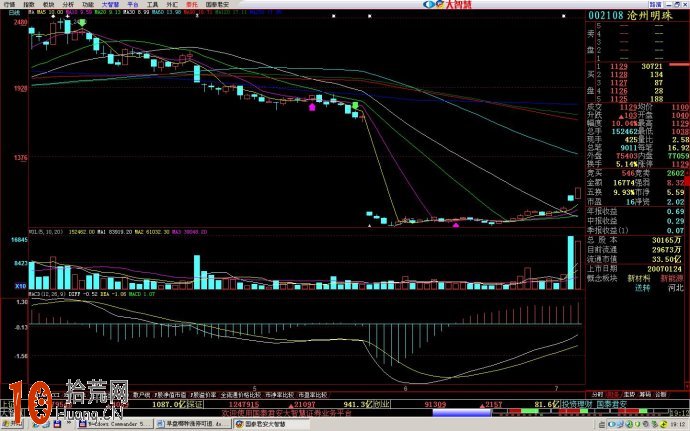Image resolution: width=690 pixels, height=431 pixels.
Task: Open the 外汇 menu
Action: 172,4
